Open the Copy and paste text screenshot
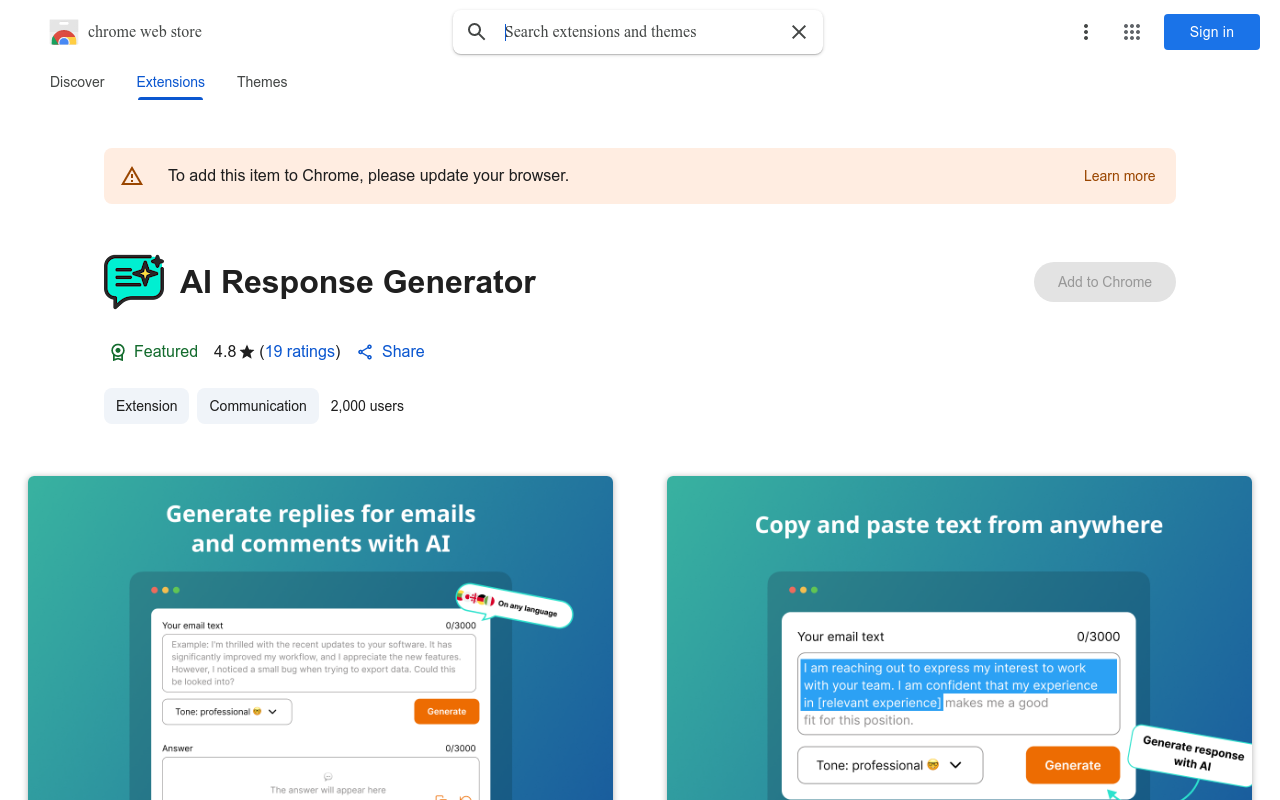The width and height of the screenshot is (1280, 800). [x=959, y=638]
